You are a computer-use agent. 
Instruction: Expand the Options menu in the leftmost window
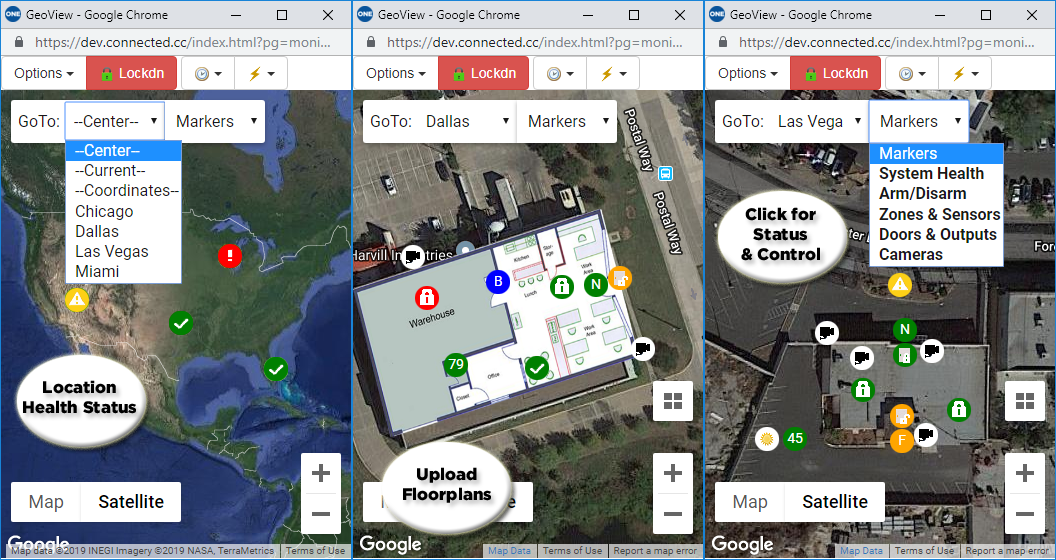point(44,73)
